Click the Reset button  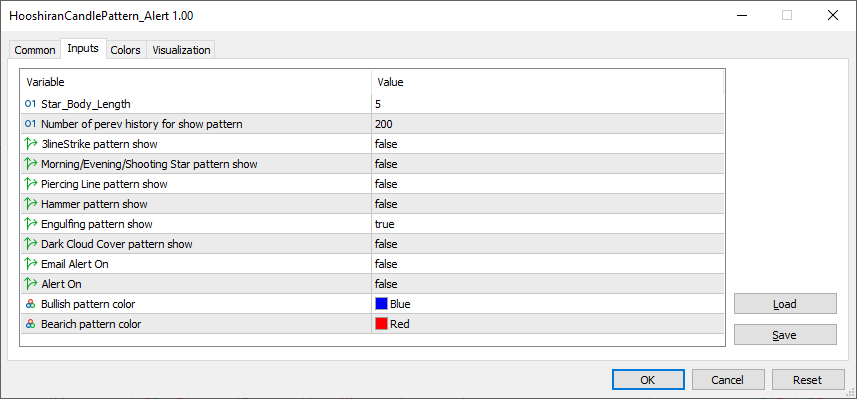point(807,380)
